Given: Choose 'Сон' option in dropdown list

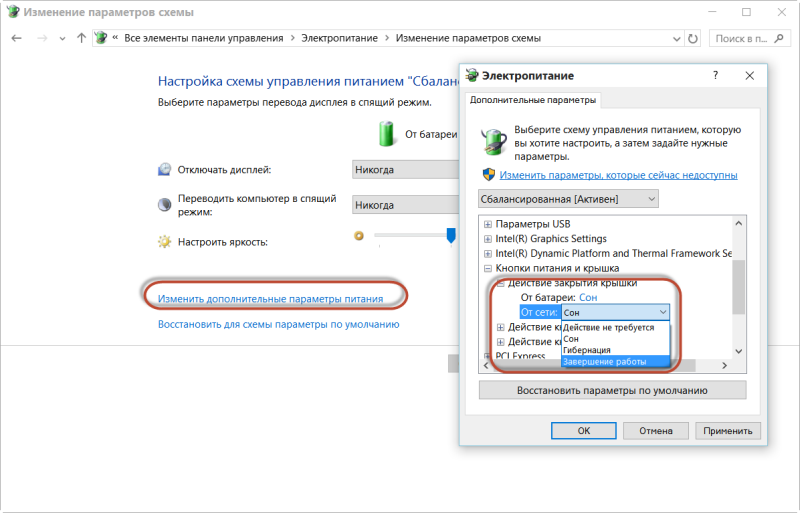Looking at the screenshot, I should tap(615, 339).
